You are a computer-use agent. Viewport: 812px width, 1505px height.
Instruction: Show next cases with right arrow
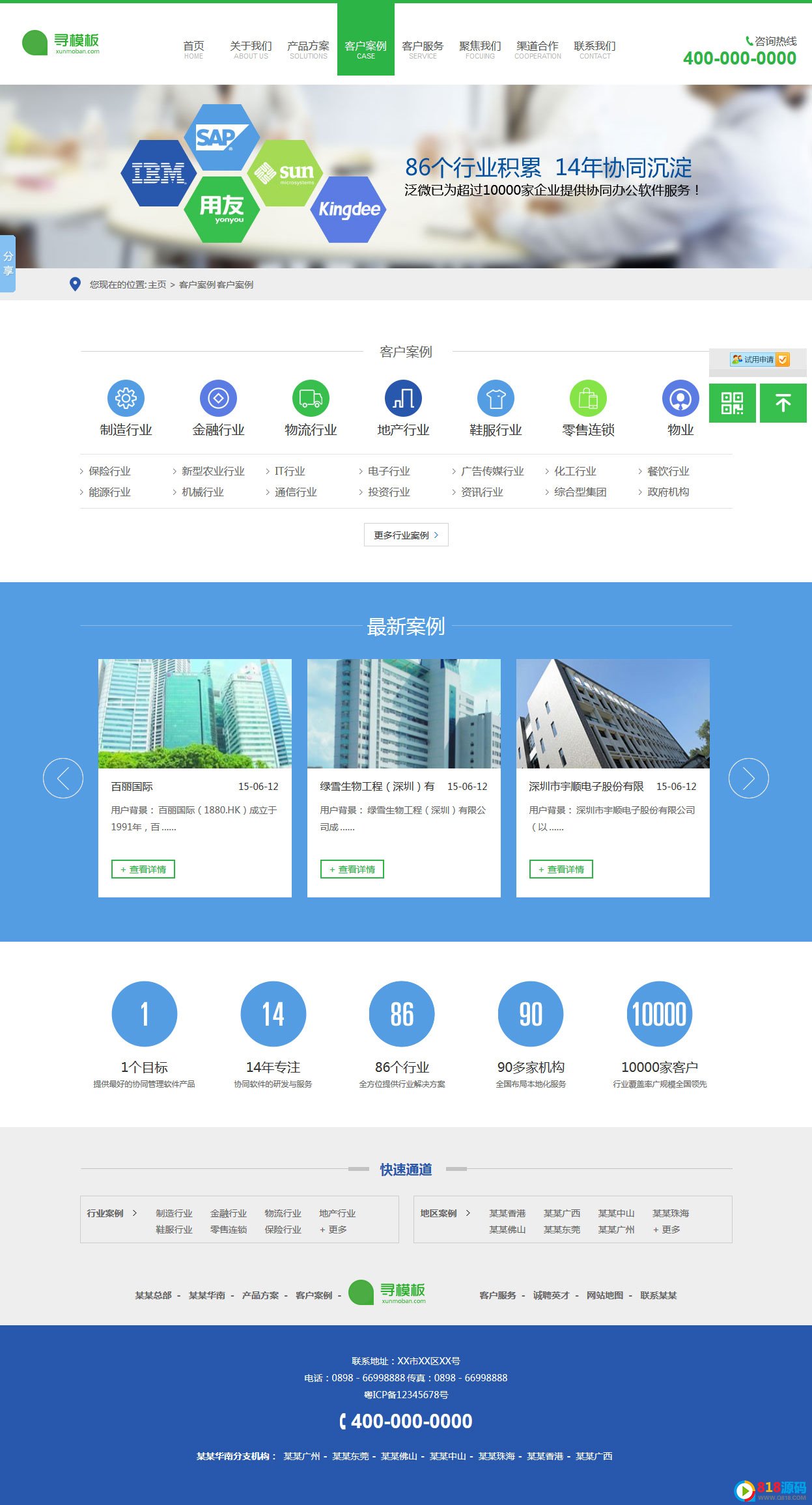749,778
